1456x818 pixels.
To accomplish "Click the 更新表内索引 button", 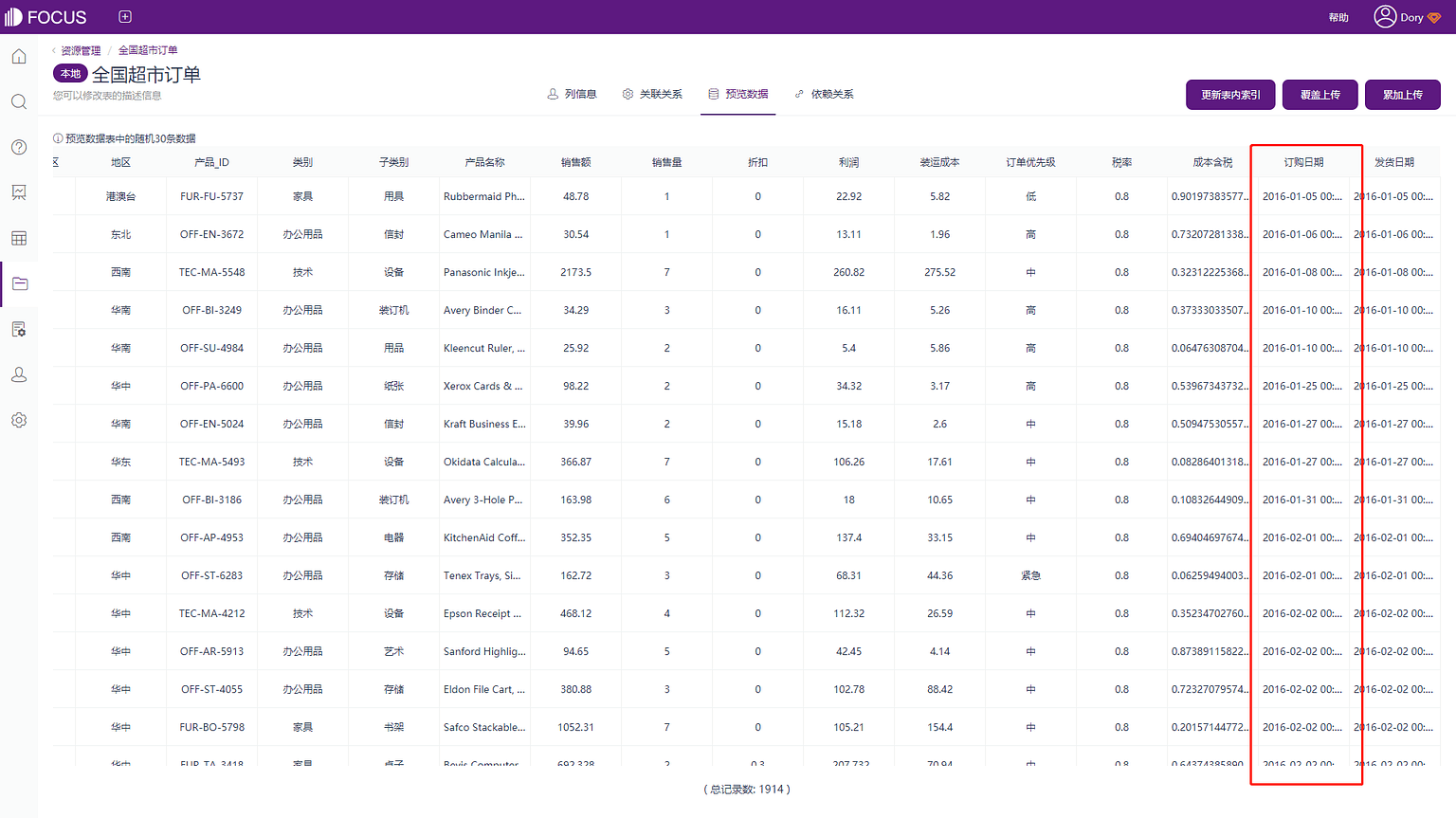I will click(x=1230, y=95).
